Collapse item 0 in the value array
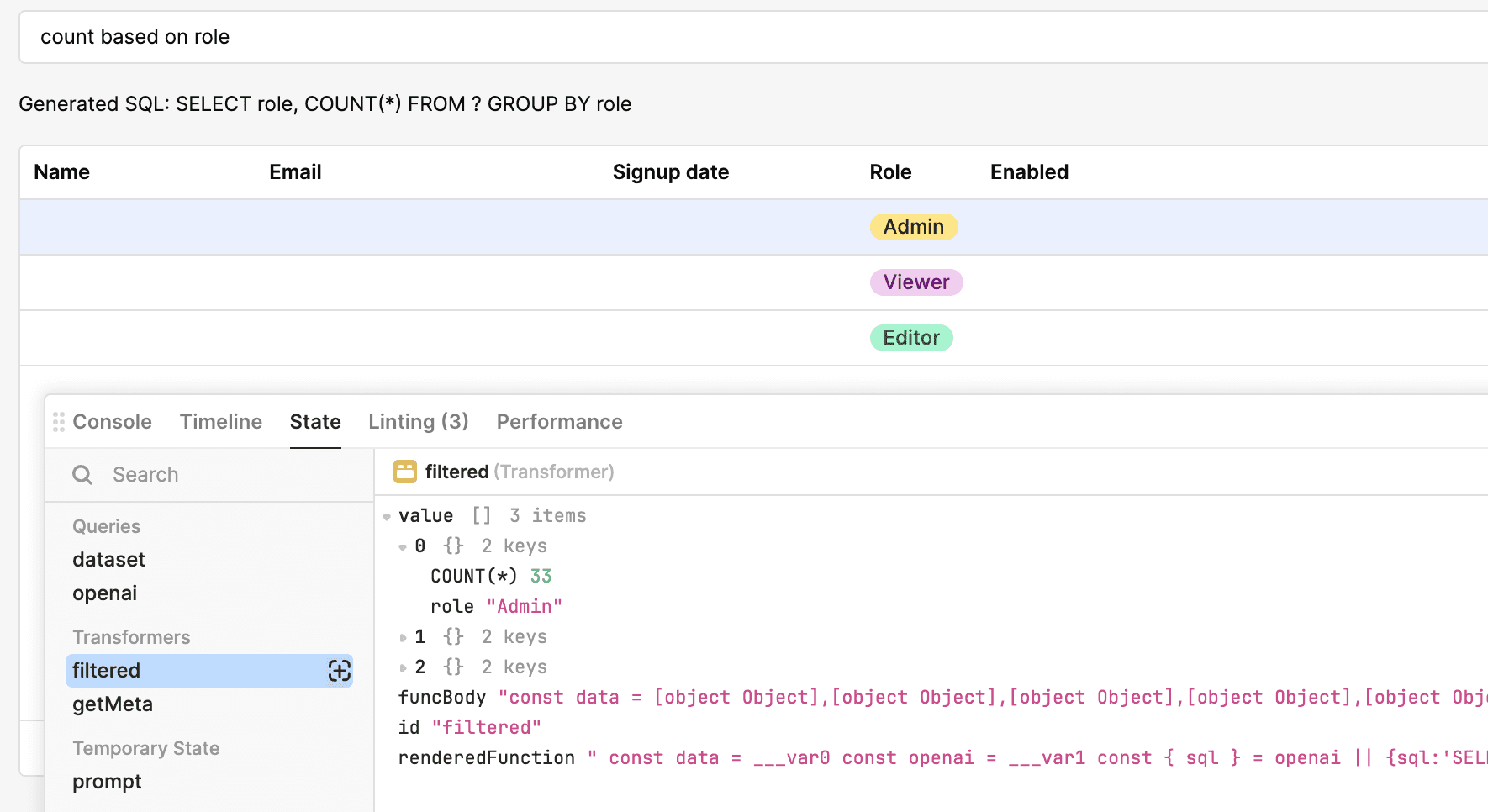1488x812 pixels. coord(403,547)
